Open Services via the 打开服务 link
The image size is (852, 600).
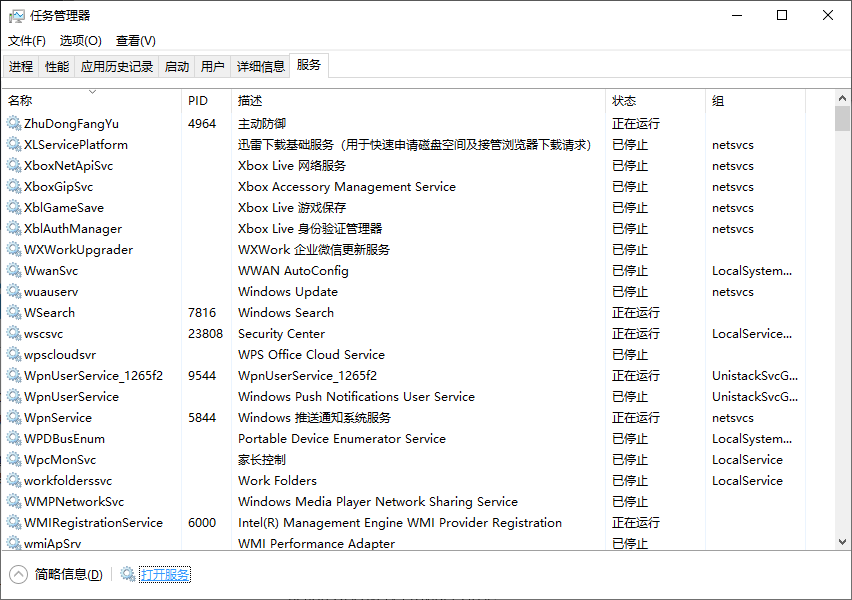(x=164, y=575)
